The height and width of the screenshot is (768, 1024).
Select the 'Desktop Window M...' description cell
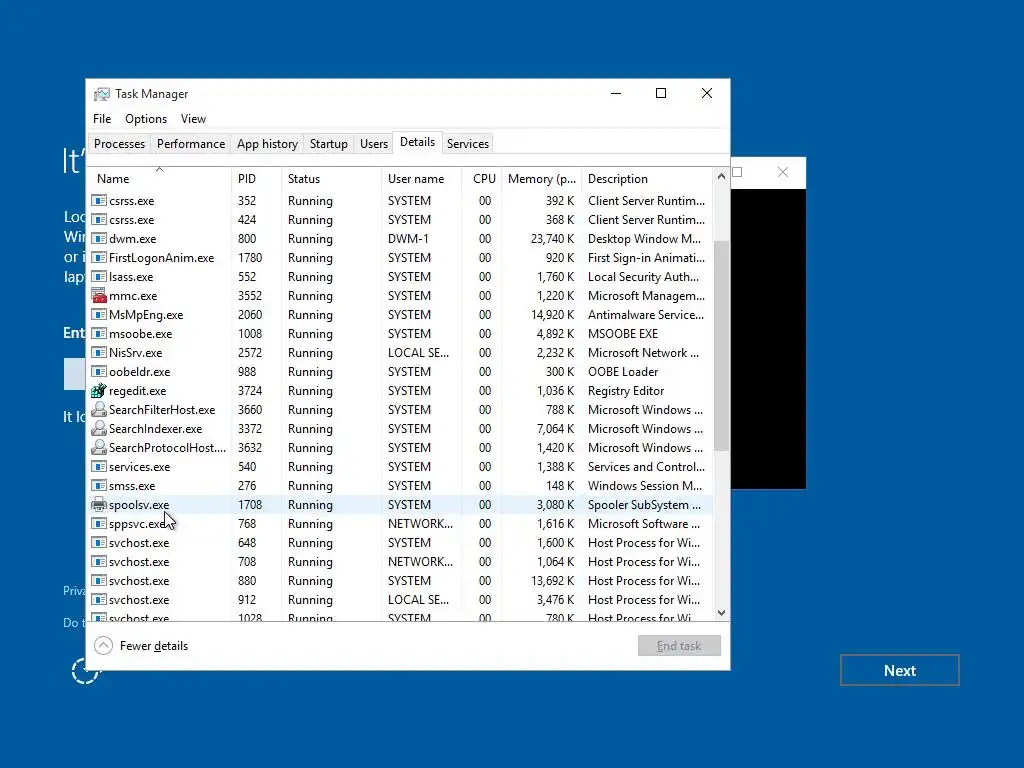coord(644,238)
